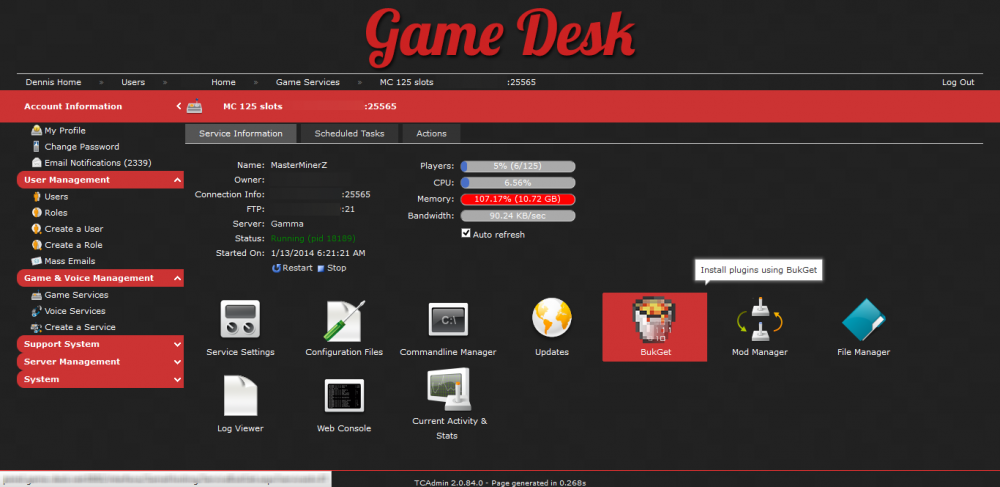Uncheck the Auto refresh checkbox
This screenshot has width=1000, height=487.
tap(466, 234)
